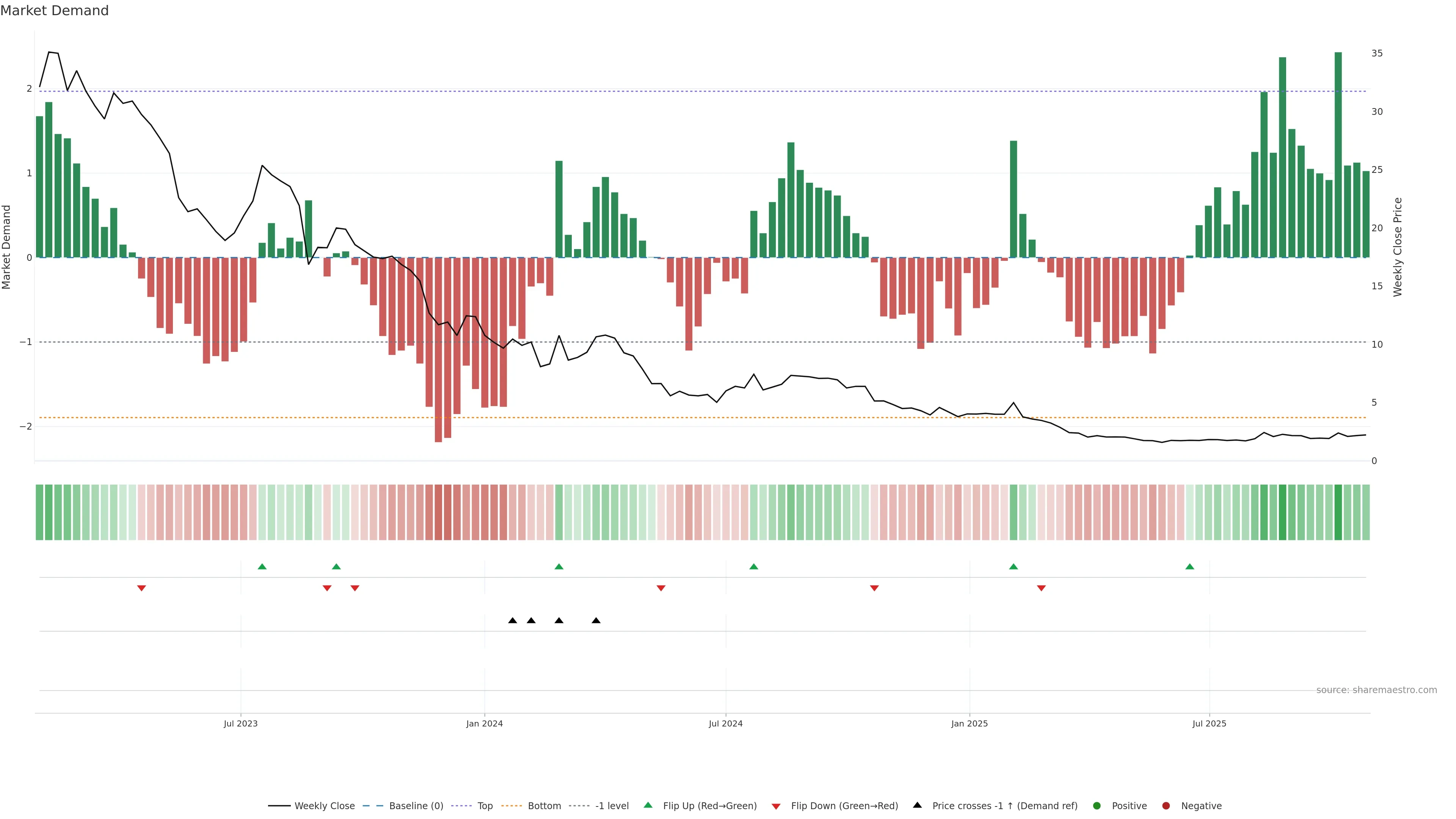Click the rightmost black price-cross triangle
Viewport: 1456px width, 819px height.
click(x=596, y=621)
